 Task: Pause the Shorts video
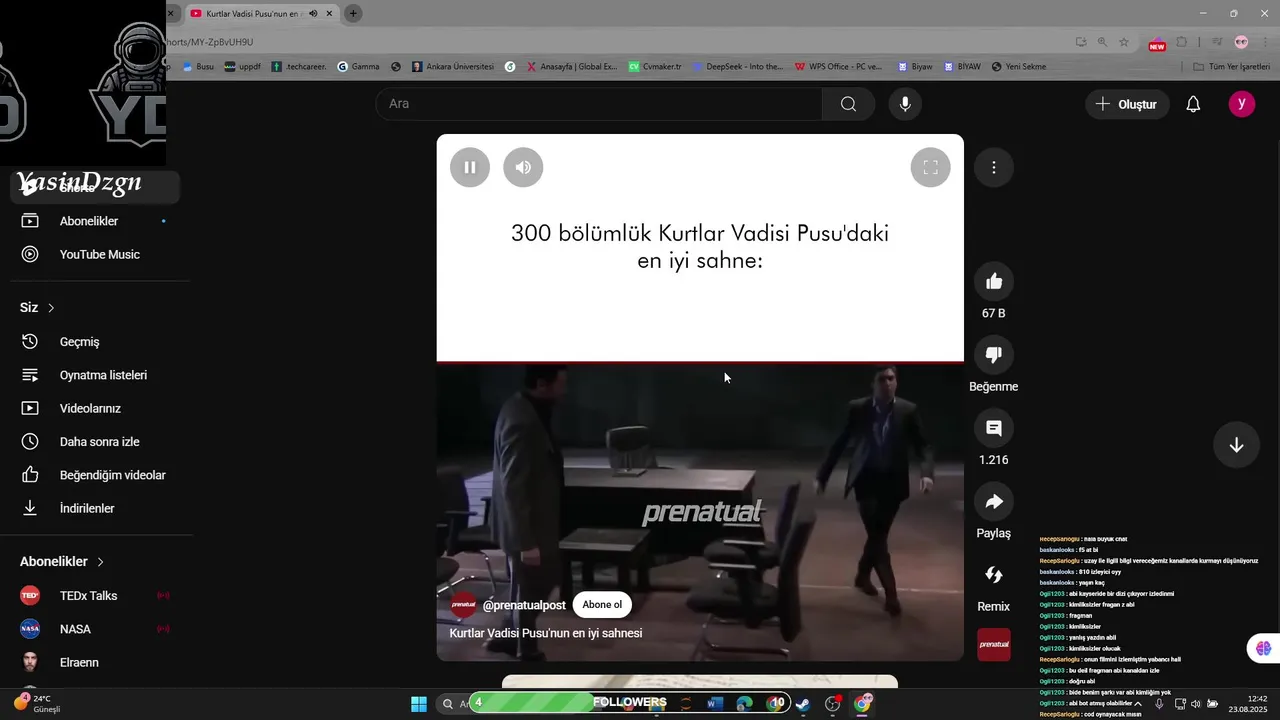[x=470, y=167]
